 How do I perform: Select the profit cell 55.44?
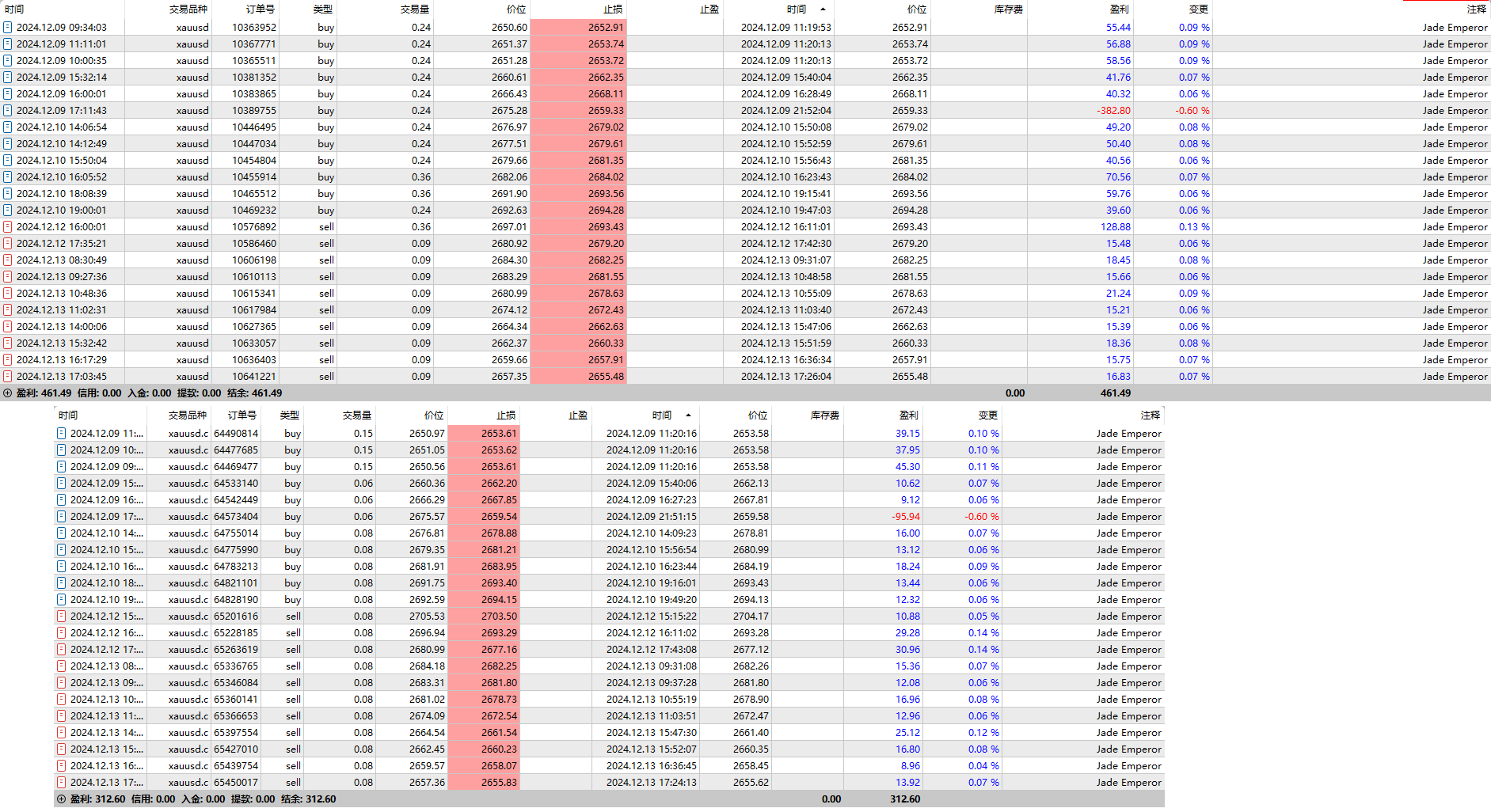(x=1118, y=27)
